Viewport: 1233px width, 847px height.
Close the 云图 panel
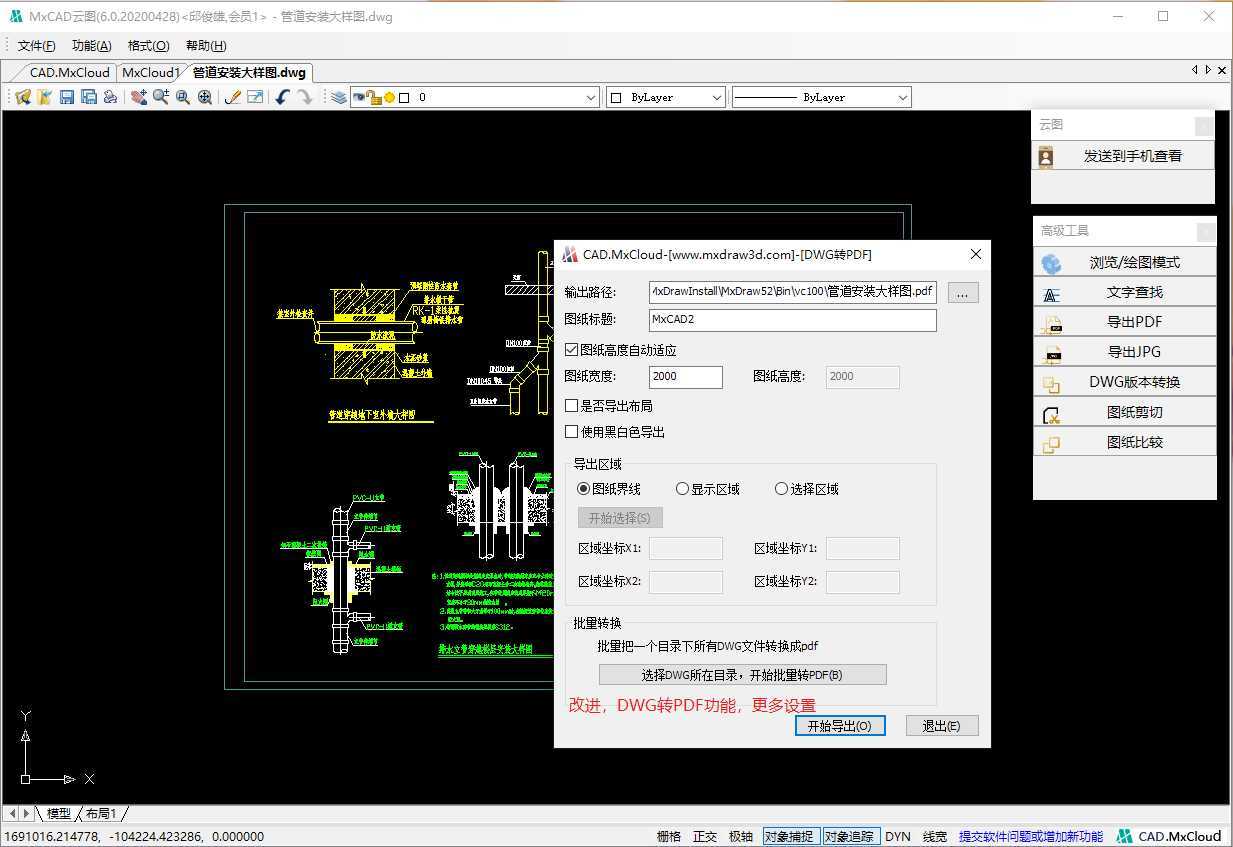1204,126
